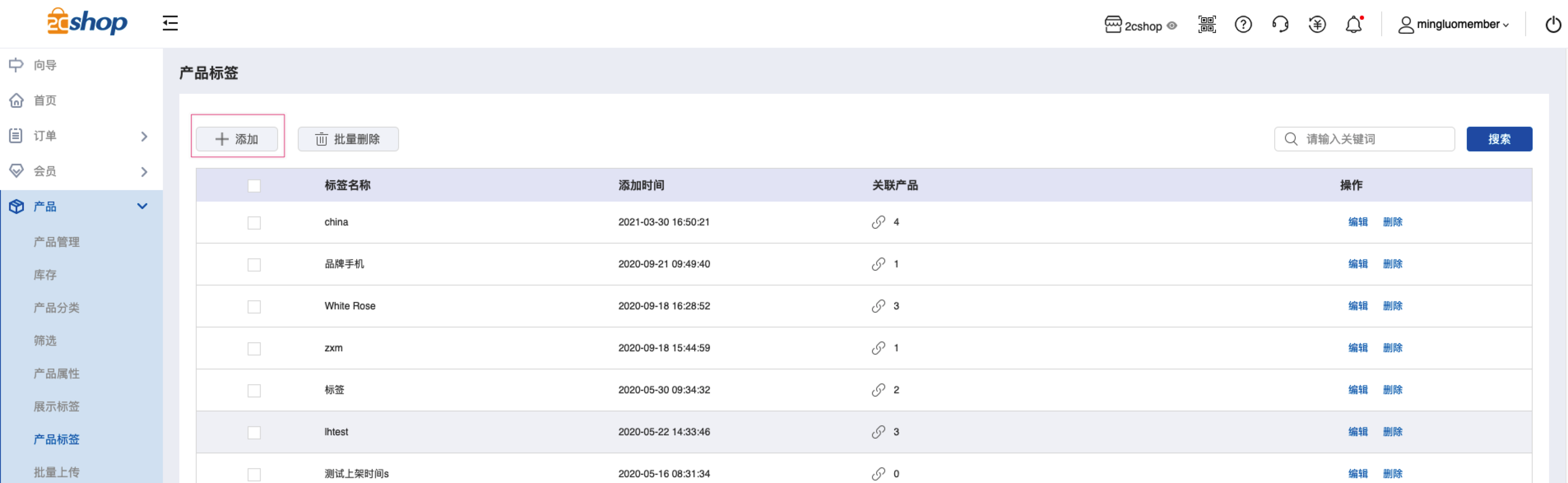
Task: Select 产品标签 submenu item
Action: [x=57, y=439]
